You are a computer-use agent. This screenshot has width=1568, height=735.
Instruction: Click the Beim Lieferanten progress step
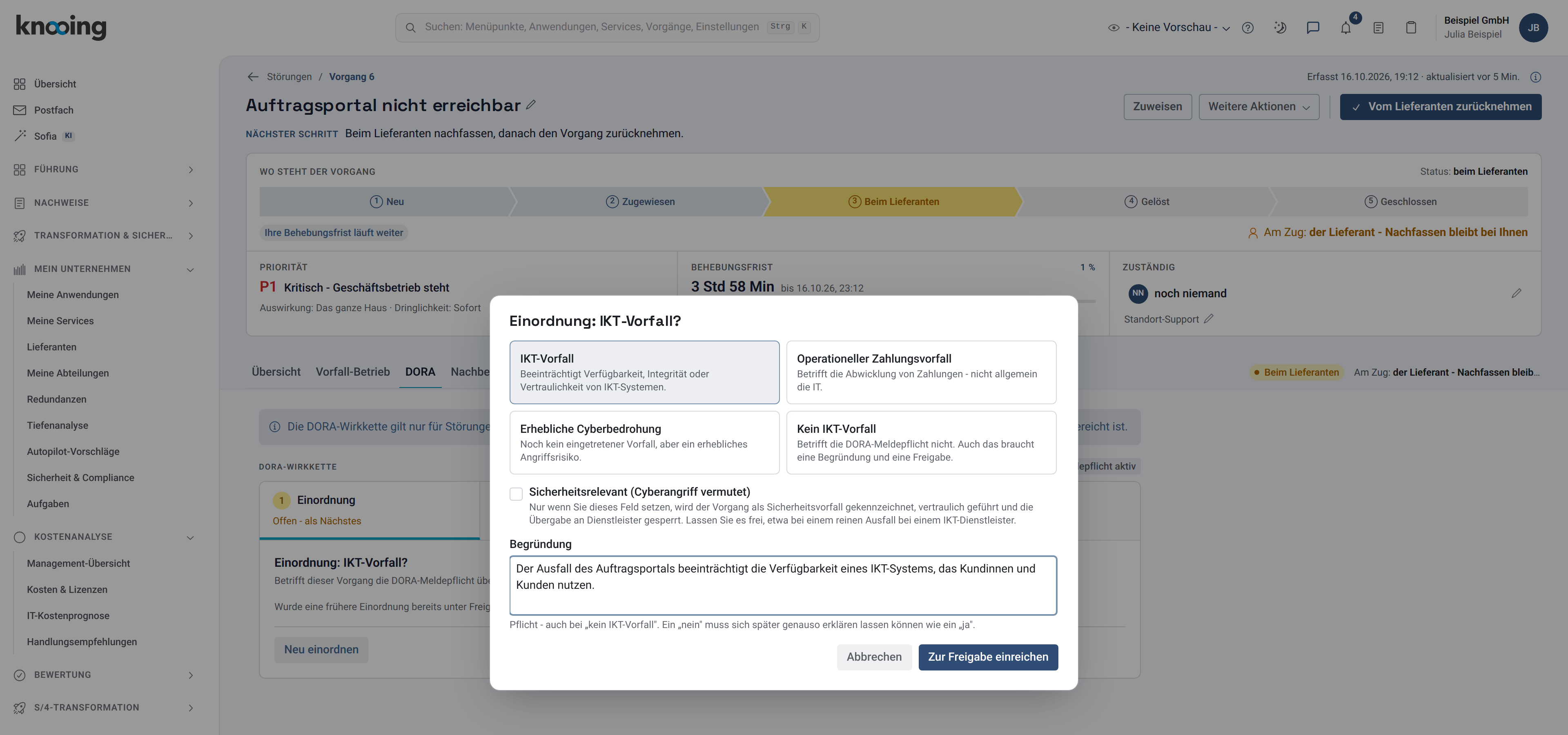tap(893, 201)
